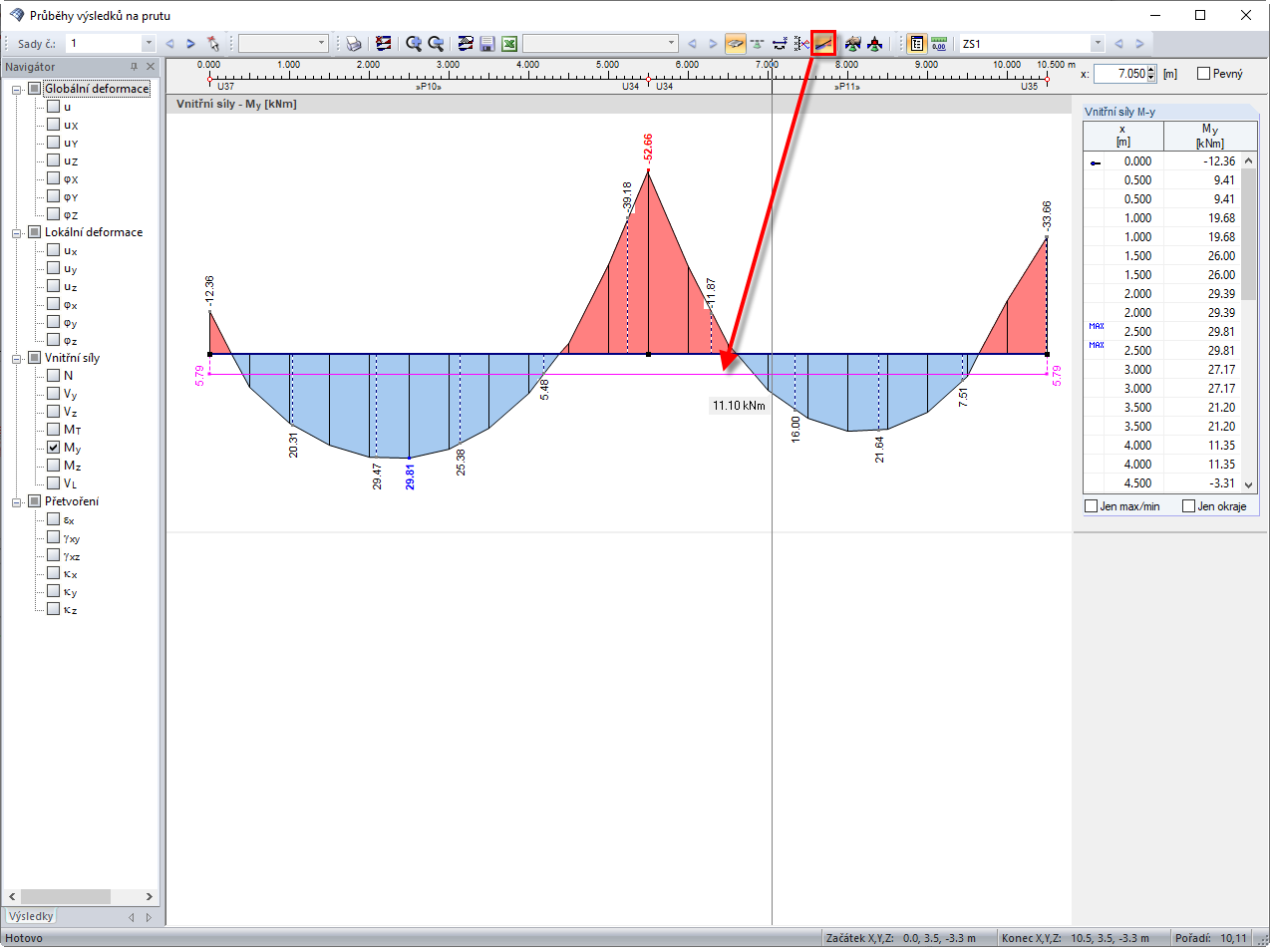Click the Vnitřní síly M-y table title
The width and height of the screenshot is (1270, 952).
1120,112
